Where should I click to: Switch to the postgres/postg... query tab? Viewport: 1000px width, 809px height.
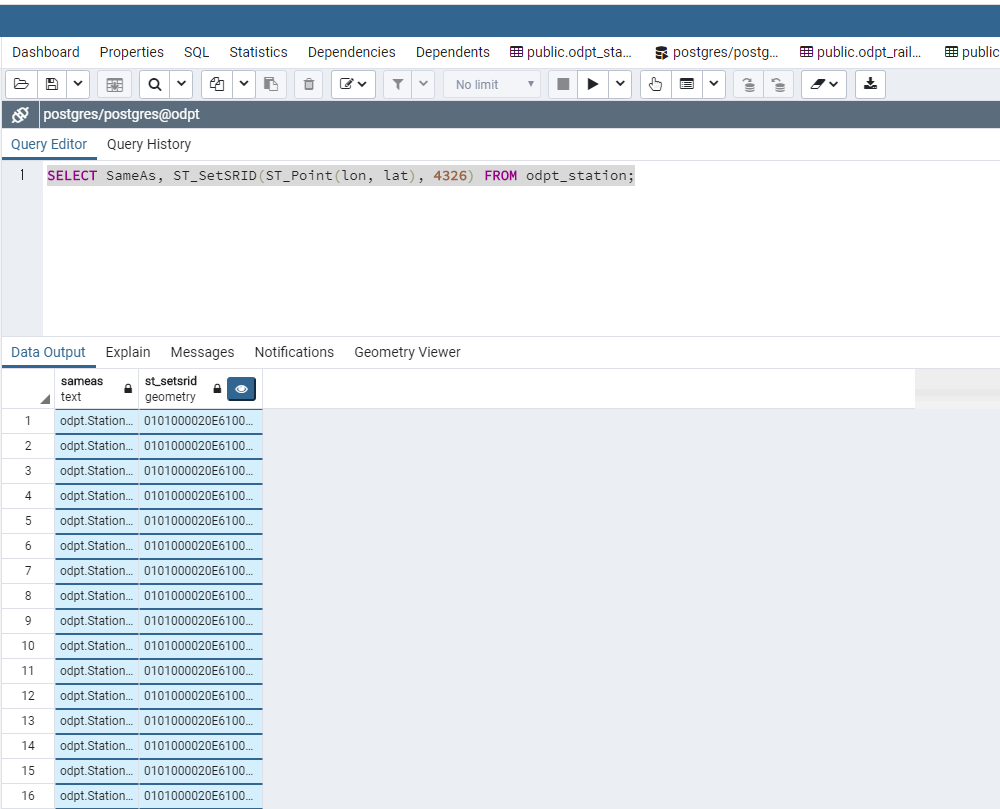tap(717, 52)
